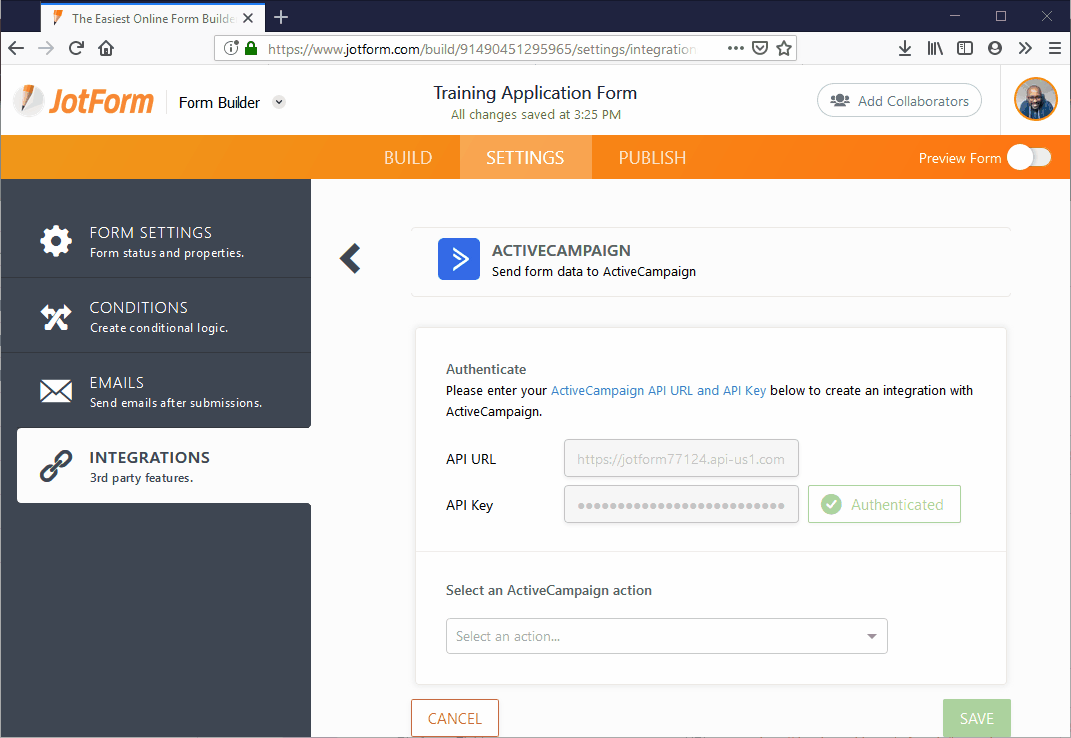Screen dimensions: 1071x738
Task: Click the API Key input field
Action: [681, 504]
